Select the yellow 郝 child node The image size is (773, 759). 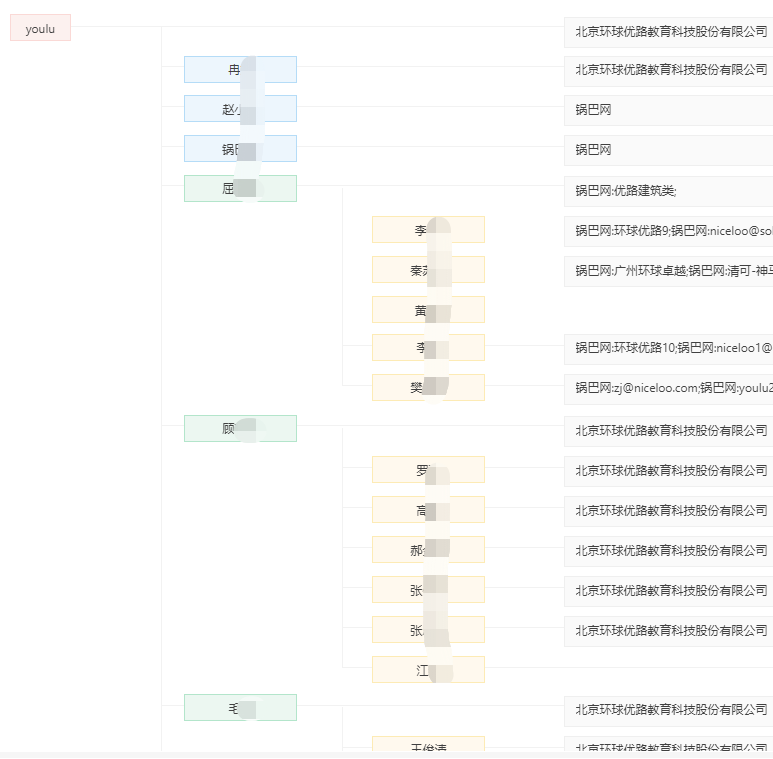pyautogui.click(x=427, y=550)
